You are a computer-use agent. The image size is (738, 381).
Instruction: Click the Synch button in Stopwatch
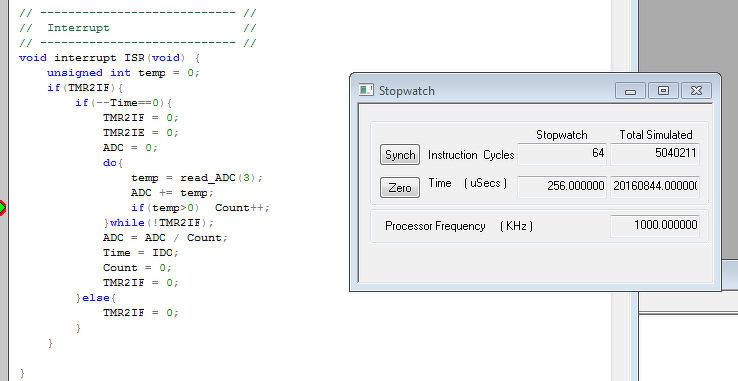(x=400, y=154)
